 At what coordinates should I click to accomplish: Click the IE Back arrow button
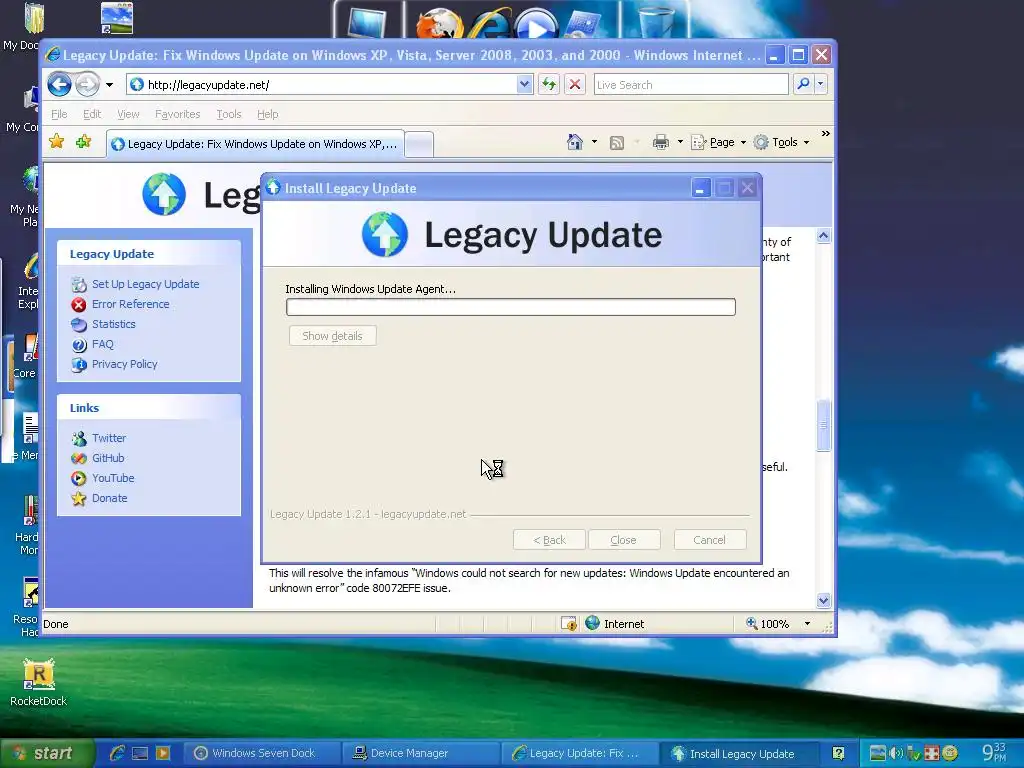pos(59,84)
